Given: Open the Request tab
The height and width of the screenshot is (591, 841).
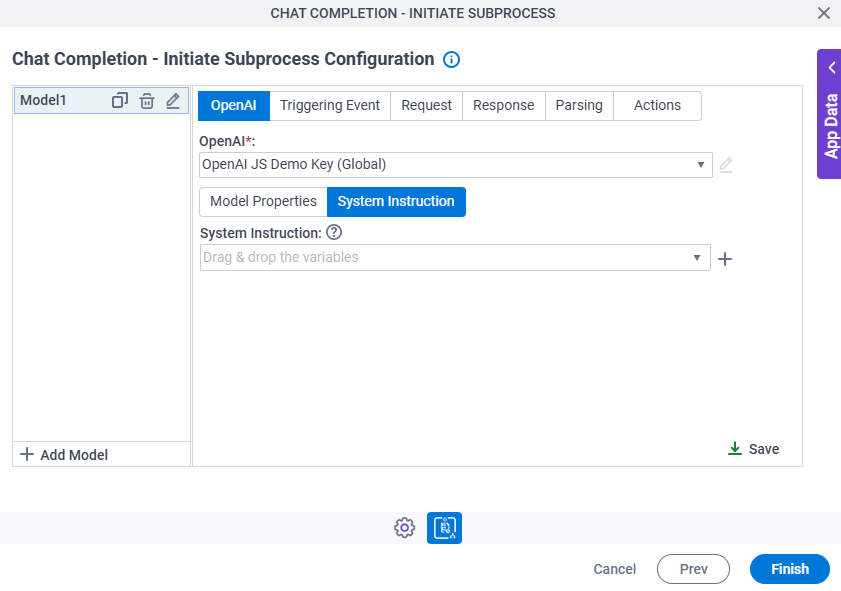Looking at the screenshot, I should pos(426,105).
